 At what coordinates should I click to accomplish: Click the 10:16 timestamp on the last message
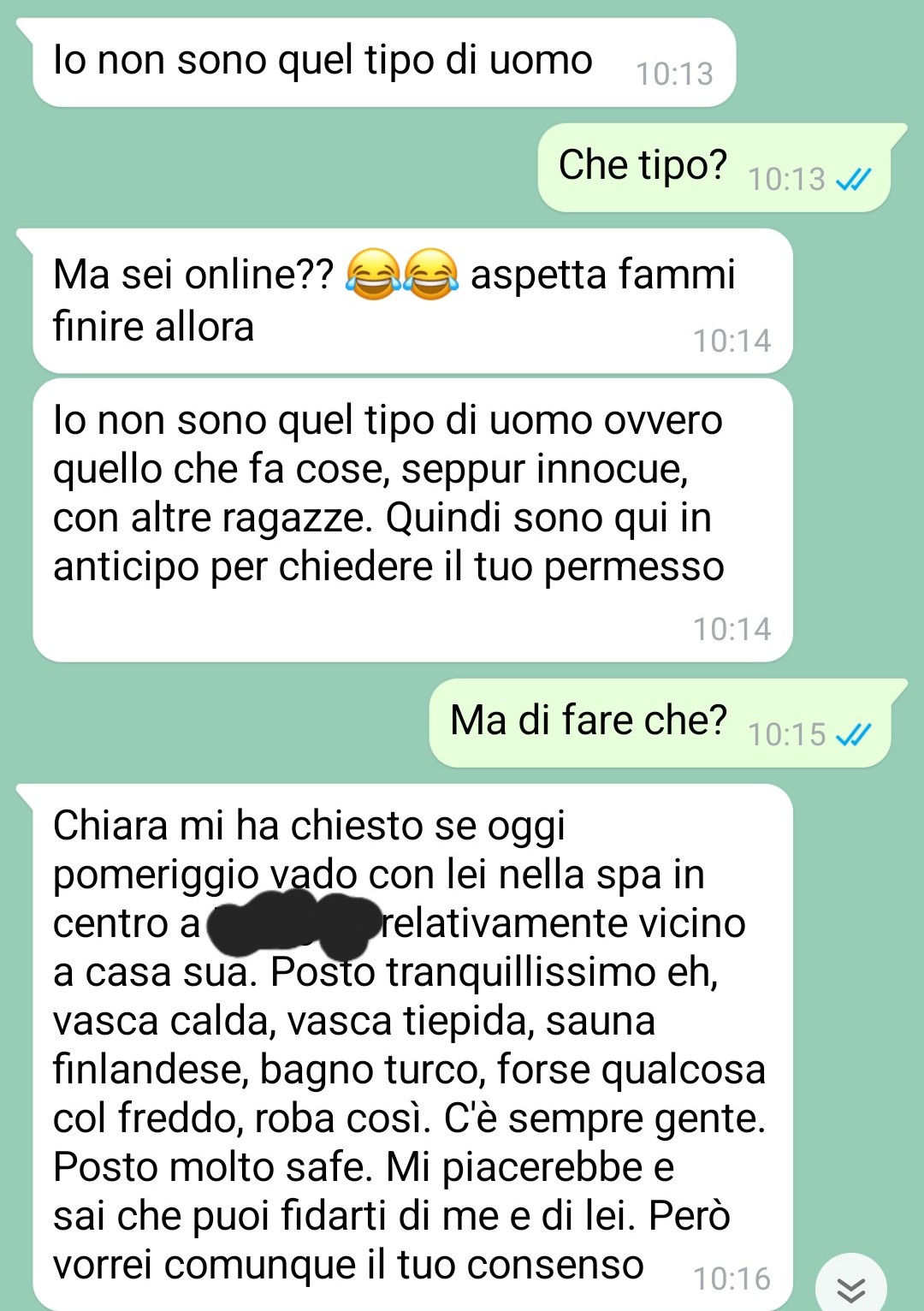(731, 1278)
